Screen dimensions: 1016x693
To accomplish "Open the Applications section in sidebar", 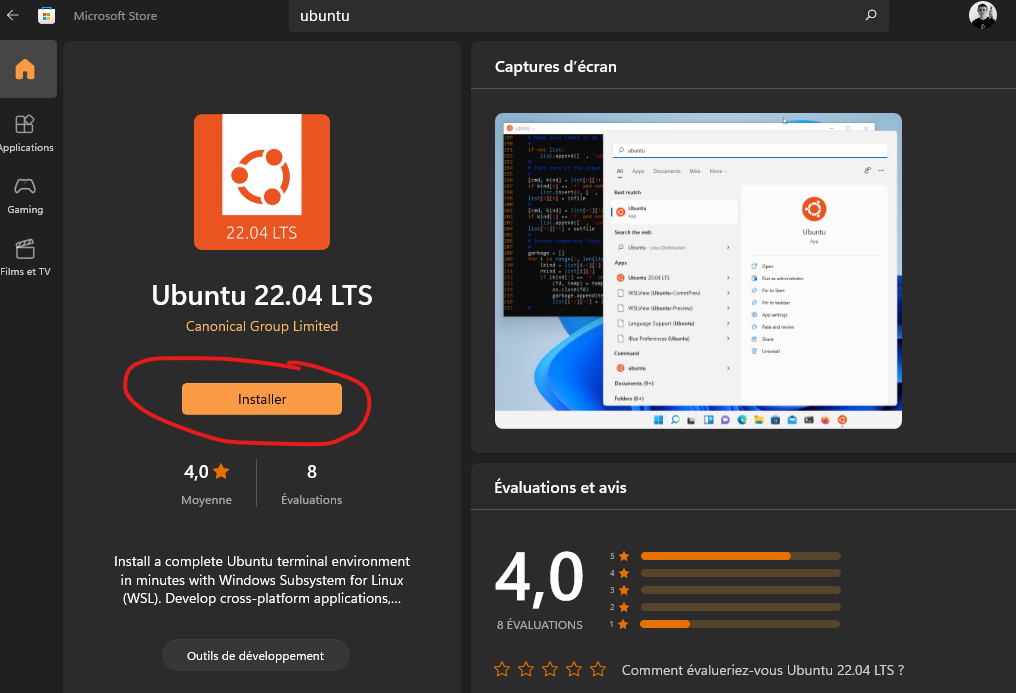I will click(25, 133).
